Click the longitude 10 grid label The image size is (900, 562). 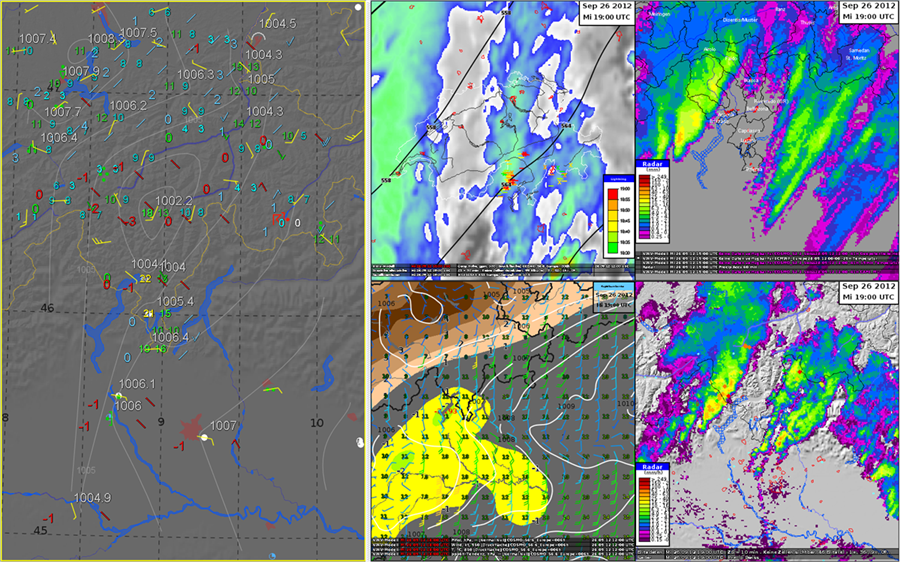point(317,423)
